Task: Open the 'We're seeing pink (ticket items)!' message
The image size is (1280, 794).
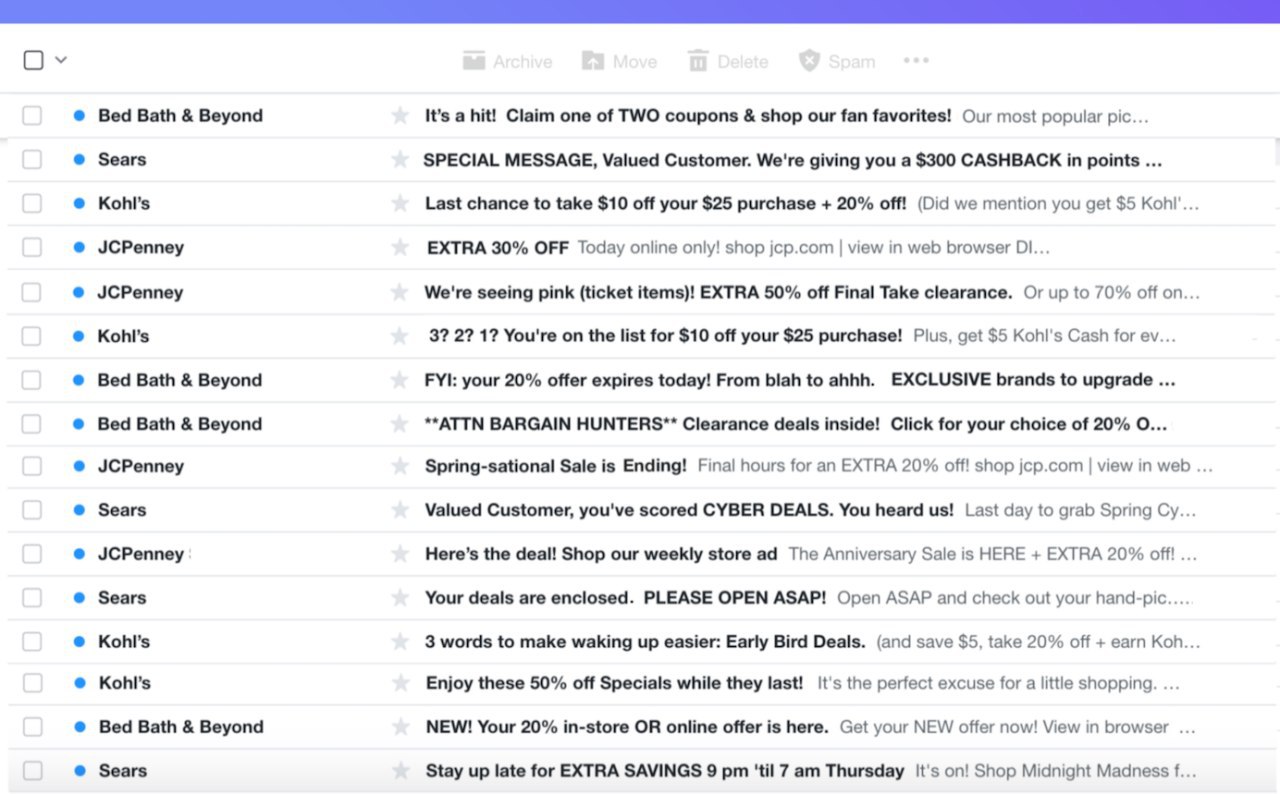Action: pyautogui.click(x=718, y=292)
